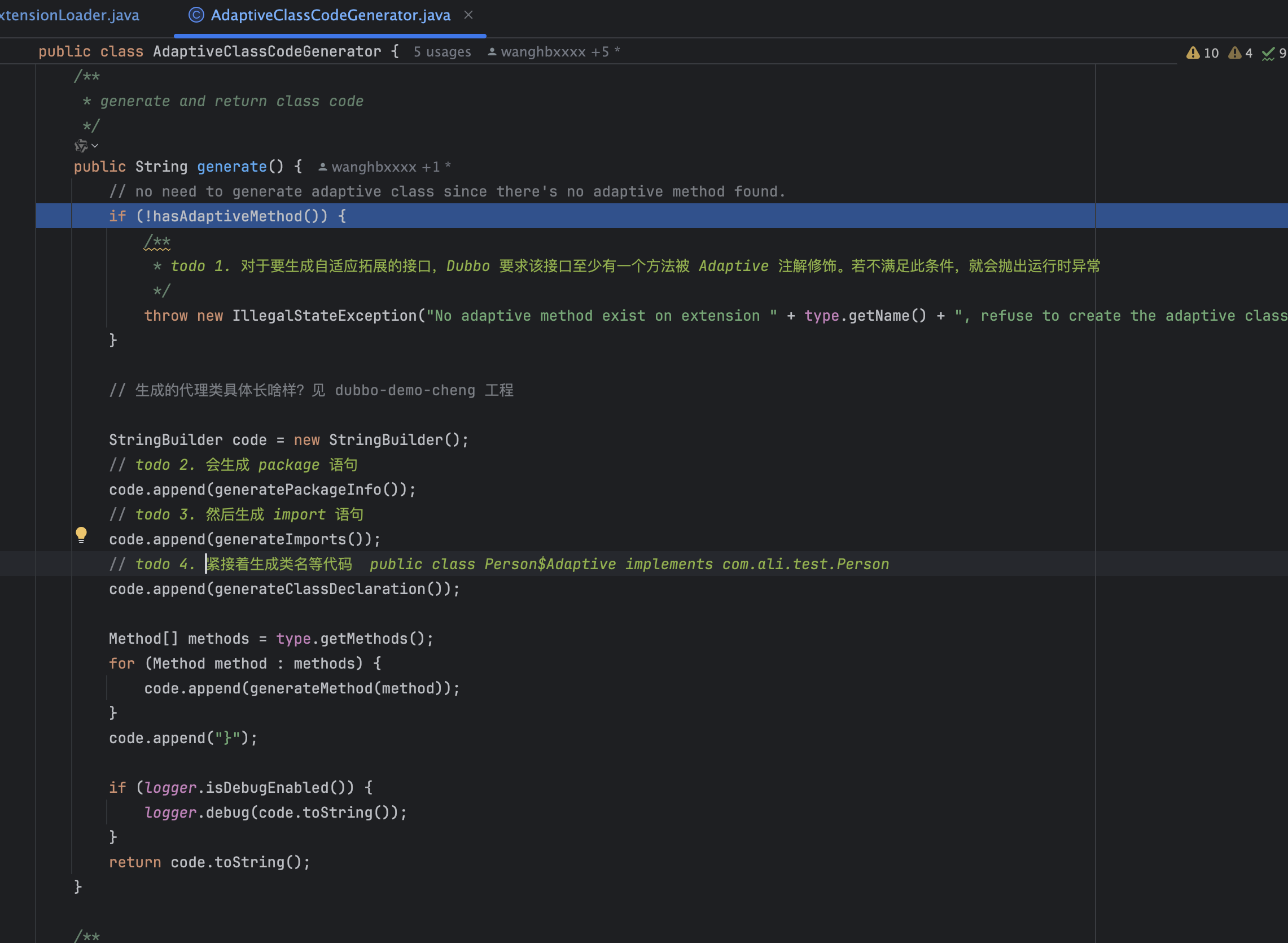
Task: Open the 5 usages inlay hint
Action: [442, 51]
